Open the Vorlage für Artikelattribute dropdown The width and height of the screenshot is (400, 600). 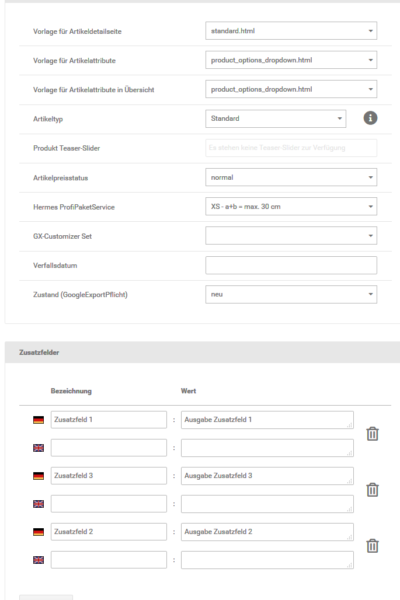tap(291, 60)
